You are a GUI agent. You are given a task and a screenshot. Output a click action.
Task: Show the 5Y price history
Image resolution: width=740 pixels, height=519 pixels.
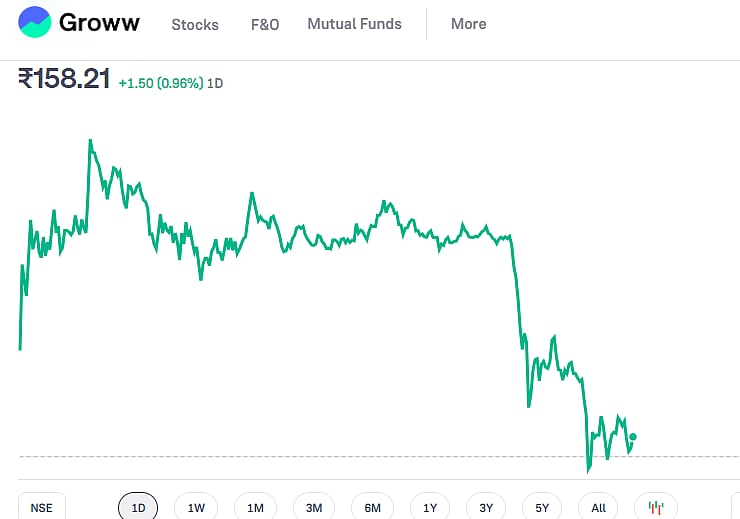(x=542, y=507)
